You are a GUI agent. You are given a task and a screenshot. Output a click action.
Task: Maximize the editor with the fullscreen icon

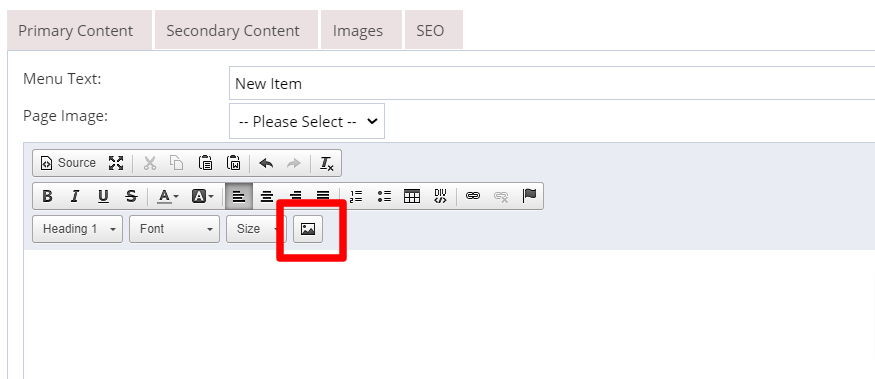point(116,163)
